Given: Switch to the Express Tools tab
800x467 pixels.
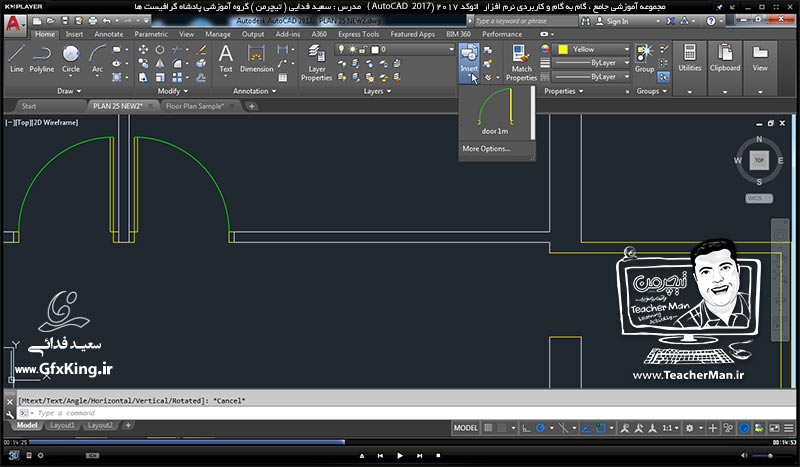Looking at the screenshot, I should click(x=359, y=34).
